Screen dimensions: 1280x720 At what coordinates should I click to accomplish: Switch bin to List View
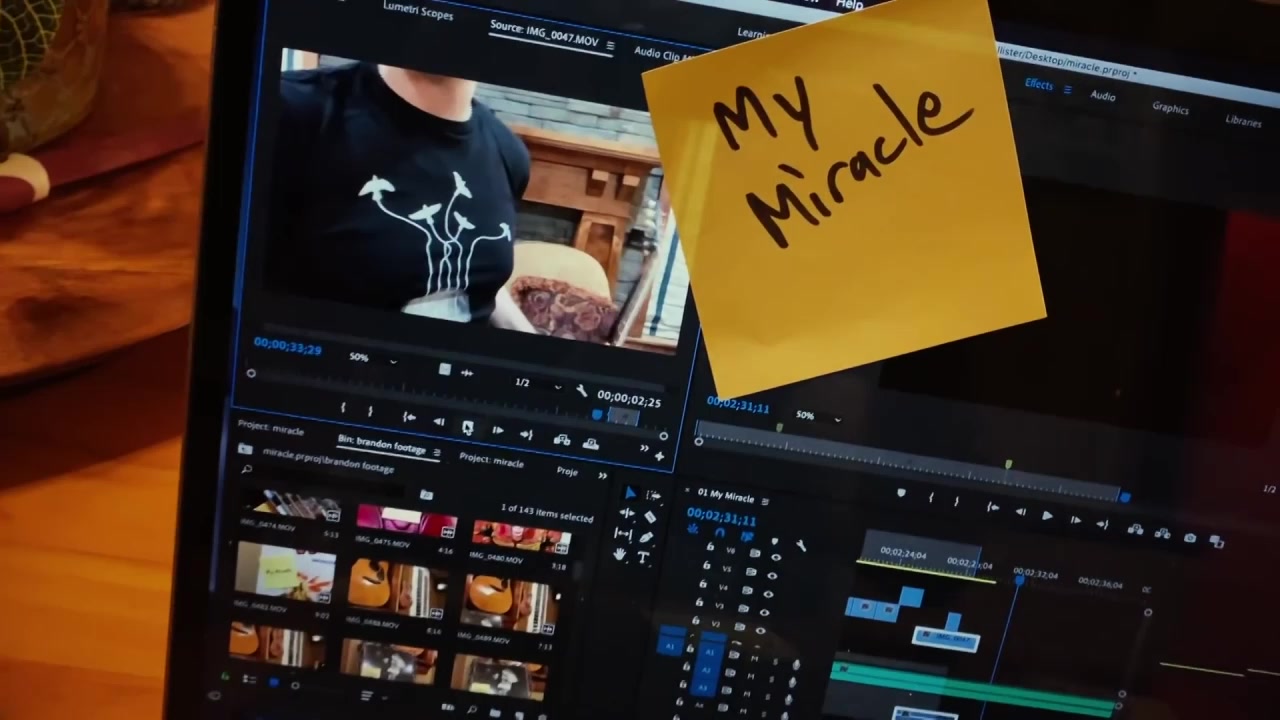pos(249,681)
